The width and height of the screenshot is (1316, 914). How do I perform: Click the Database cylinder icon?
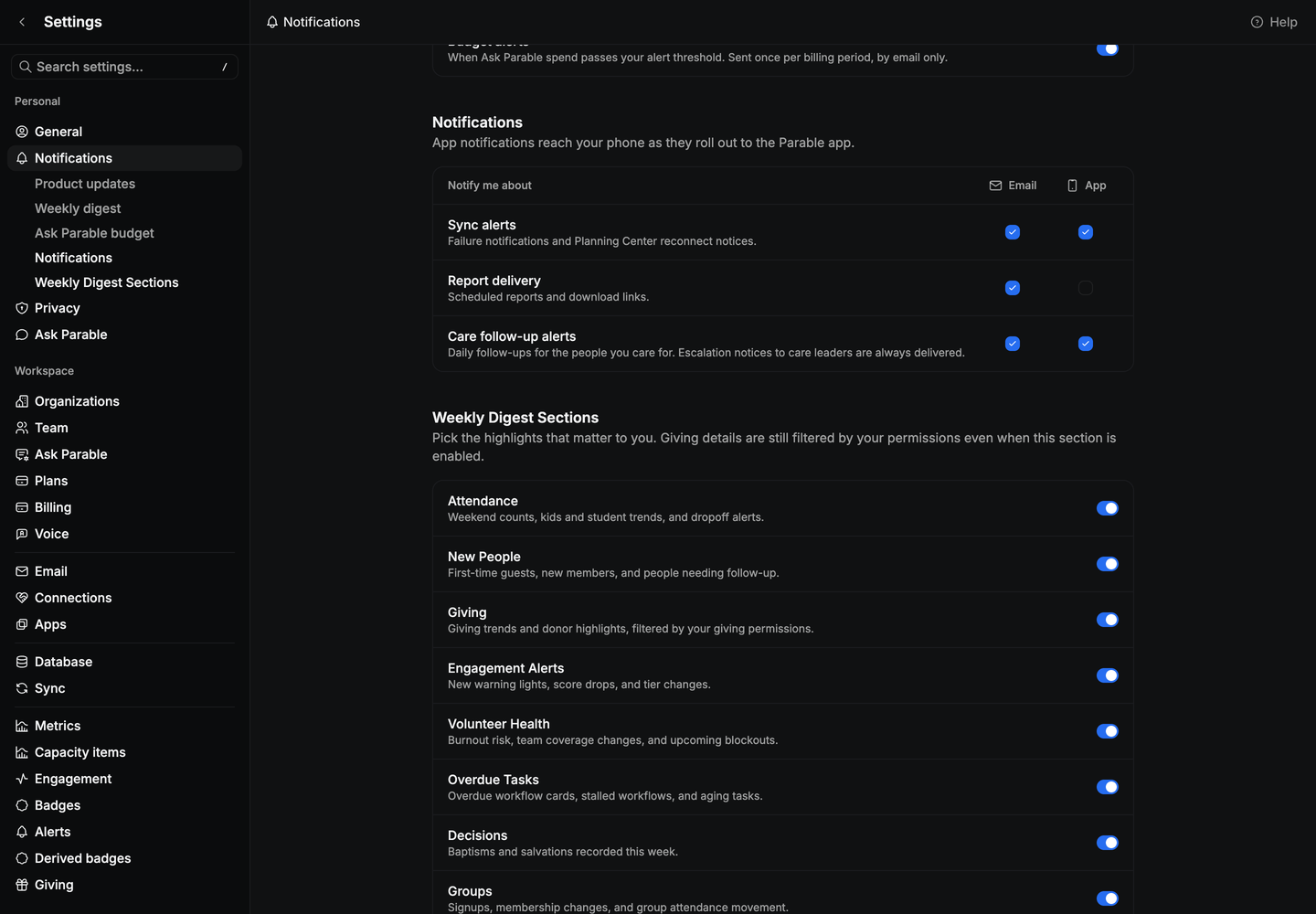22,662
